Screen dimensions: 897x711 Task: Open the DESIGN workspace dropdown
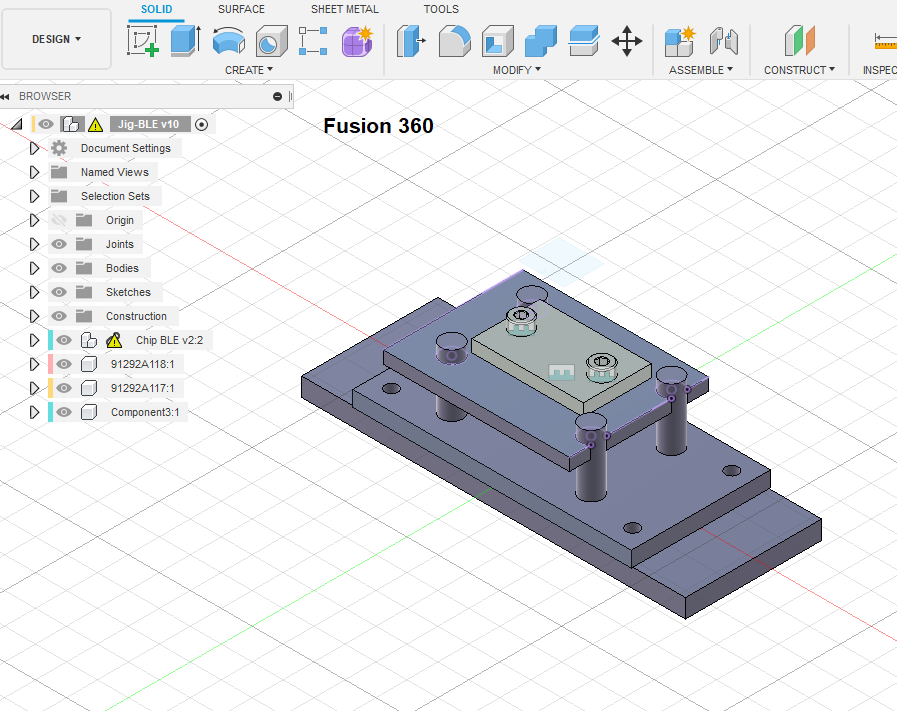tap(56, 39)
